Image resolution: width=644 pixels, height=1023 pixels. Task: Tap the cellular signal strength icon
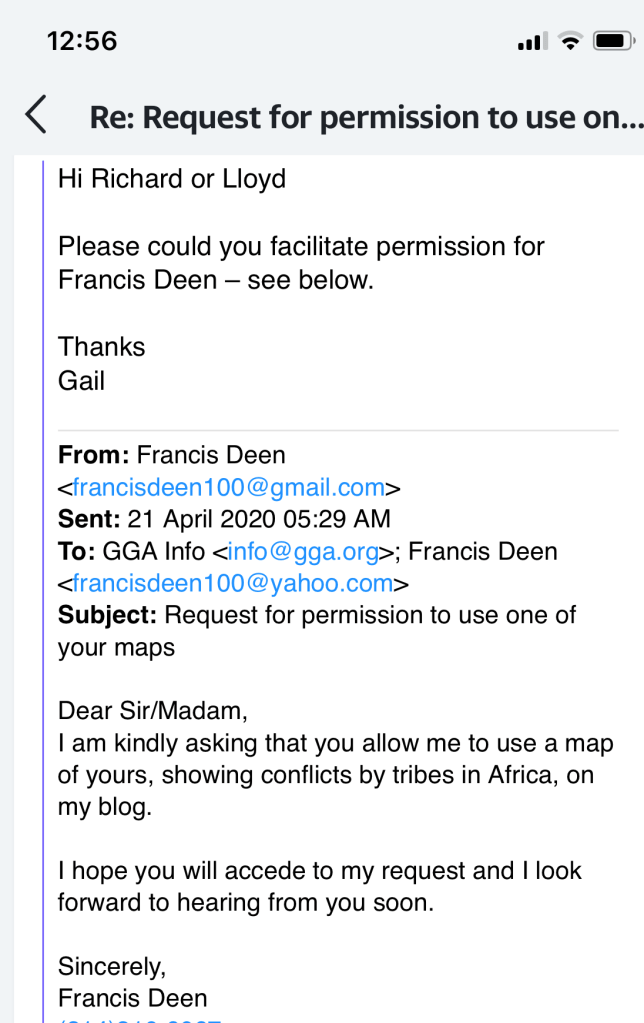[531, 42]
